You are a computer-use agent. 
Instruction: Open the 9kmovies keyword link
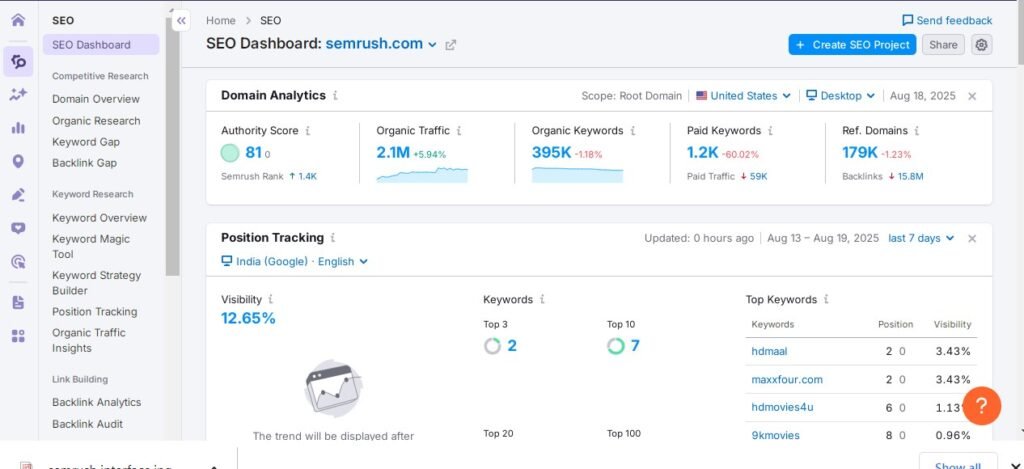click(775, 435)
